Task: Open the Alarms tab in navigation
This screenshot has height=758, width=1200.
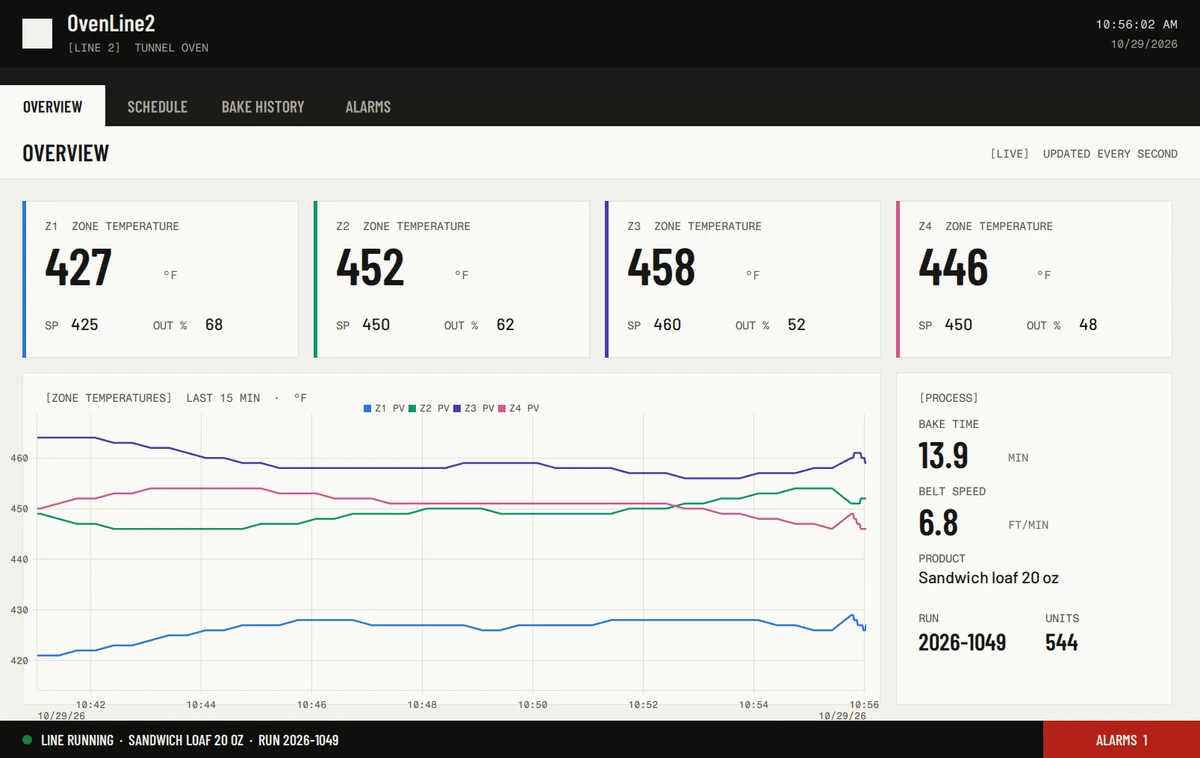Action: tap(368, 106)
